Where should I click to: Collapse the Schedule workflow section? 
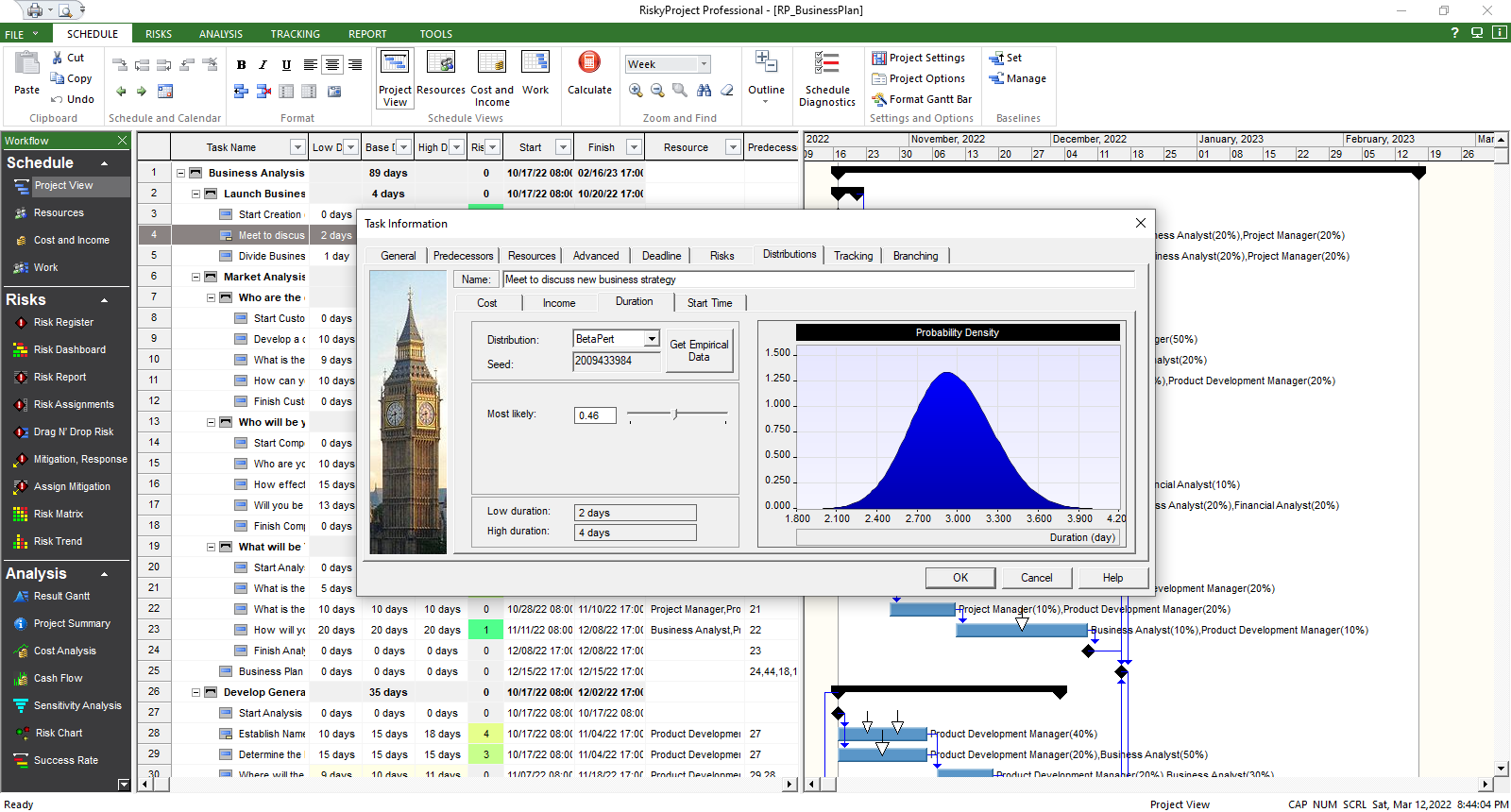pos(104,164)
